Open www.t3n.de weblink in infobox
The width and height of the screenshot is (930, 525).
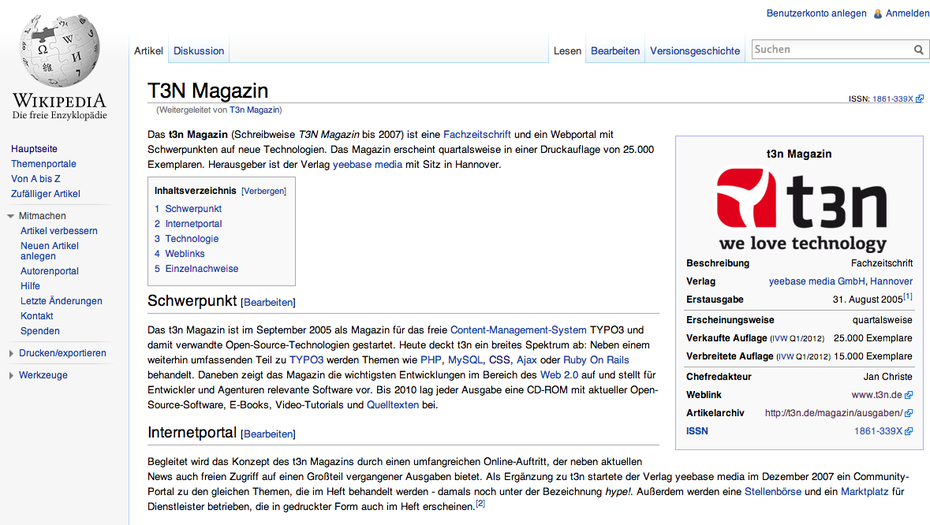click(877, 395)
